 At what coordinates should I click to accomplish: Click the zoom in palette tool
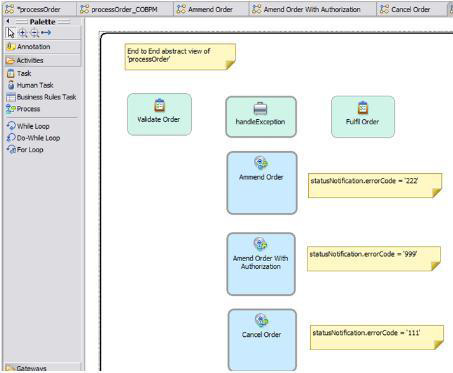(23, 33)
